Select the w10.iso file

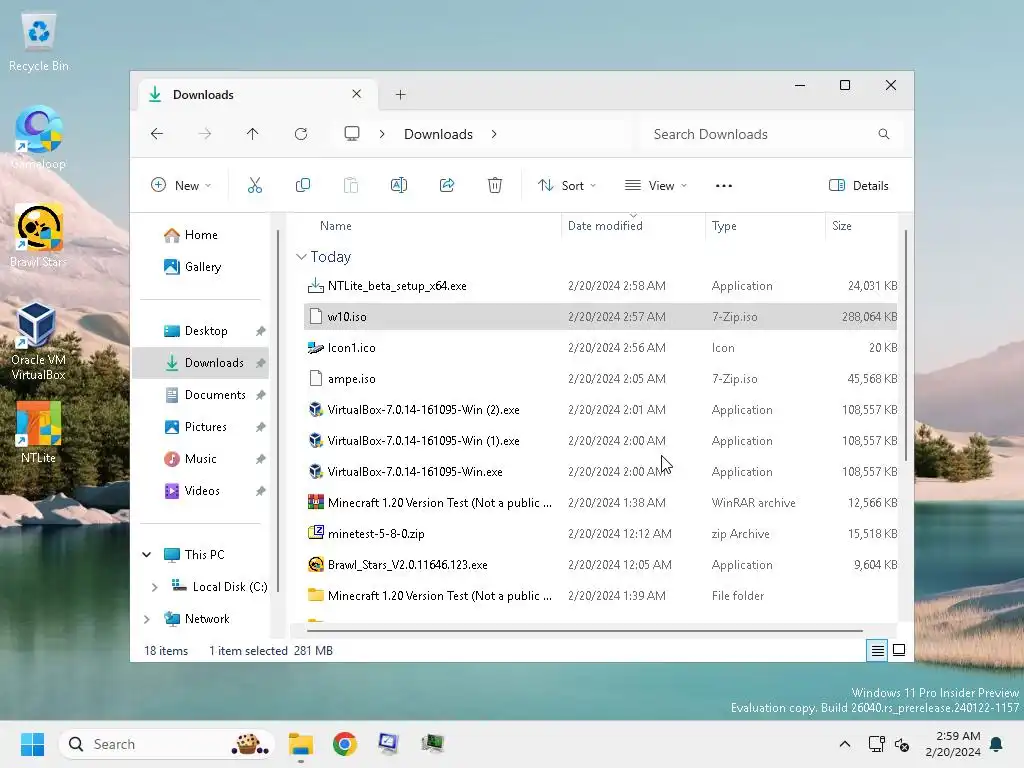click(601, 317)
